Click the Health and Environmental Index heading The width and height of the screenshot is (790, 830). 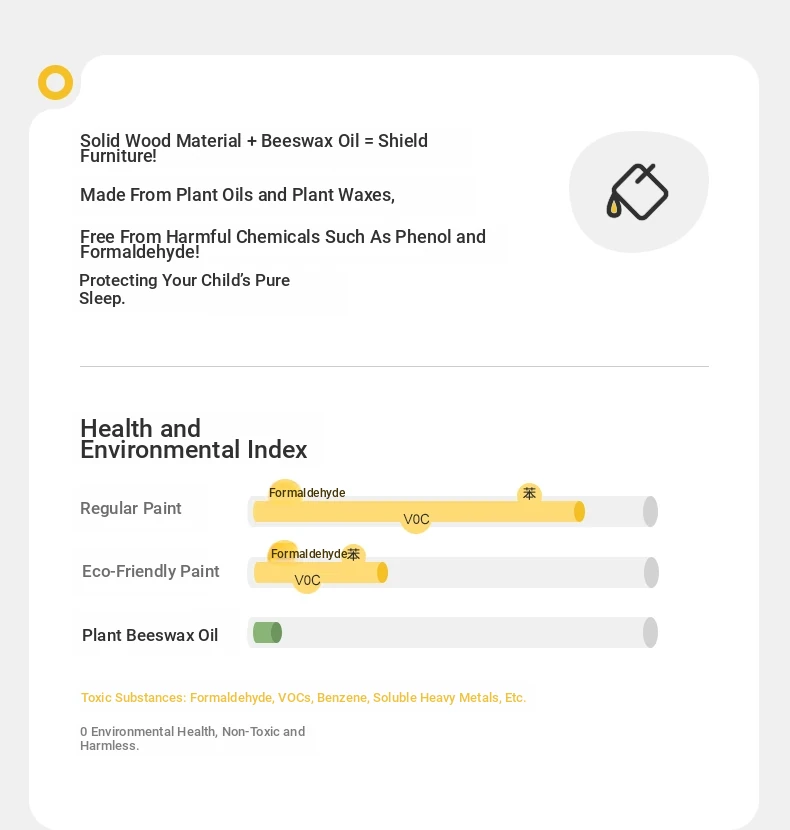(x=193, y=439)
